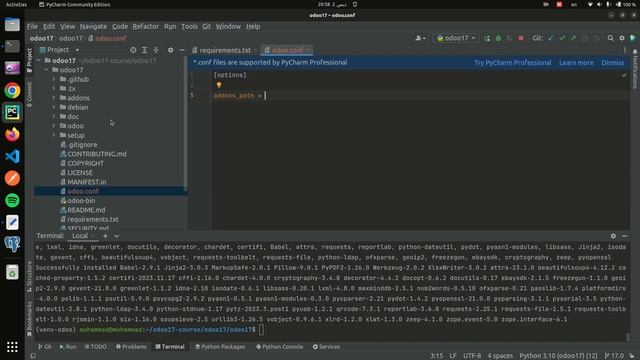Image resolution: width=640 pixels, height=360 pixels.
Task: Open the Python Packages tool tab
Action: tap(220, 347)
